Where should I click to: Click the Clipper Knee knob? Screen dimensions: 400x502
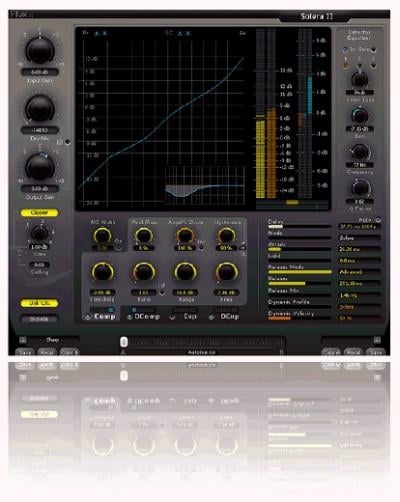click(39, 233)
